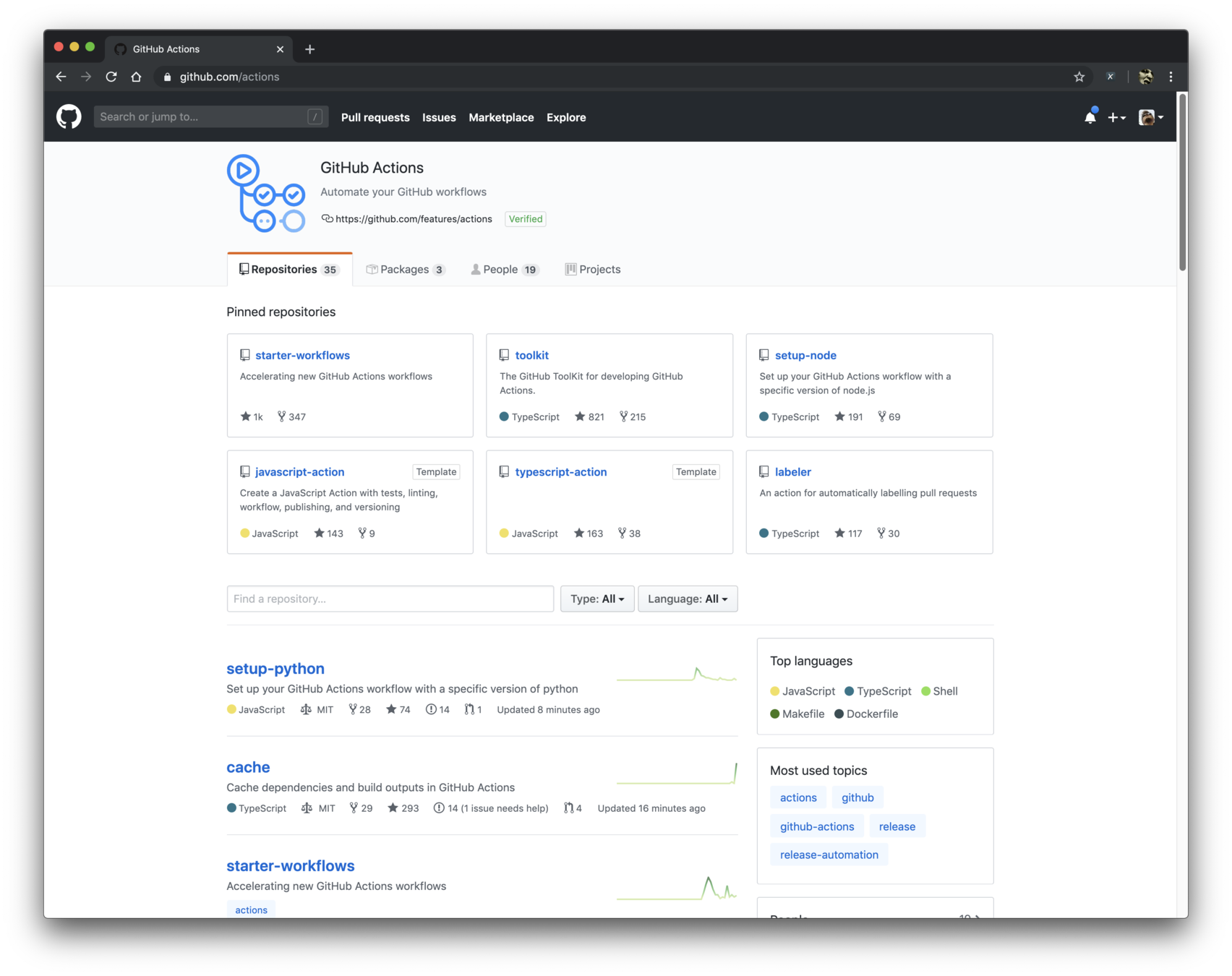Open notifications bell icon
Image resolution: width=1232 pixels, height=976 pixels.
click(1090, 117)
